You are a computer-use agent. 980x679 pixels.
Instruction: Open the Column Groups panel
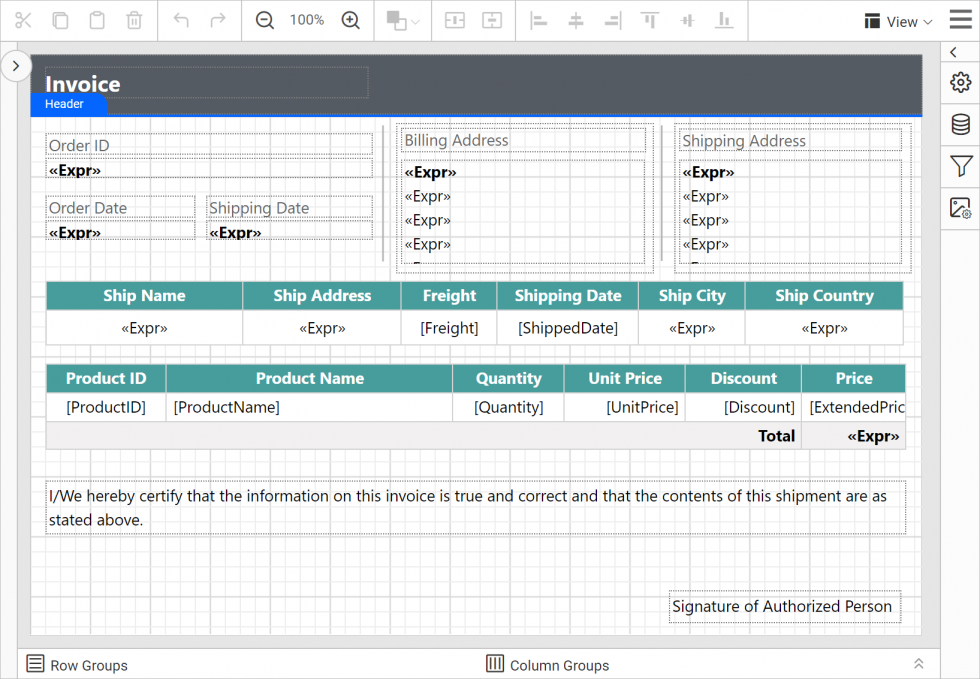click(548, 665)
